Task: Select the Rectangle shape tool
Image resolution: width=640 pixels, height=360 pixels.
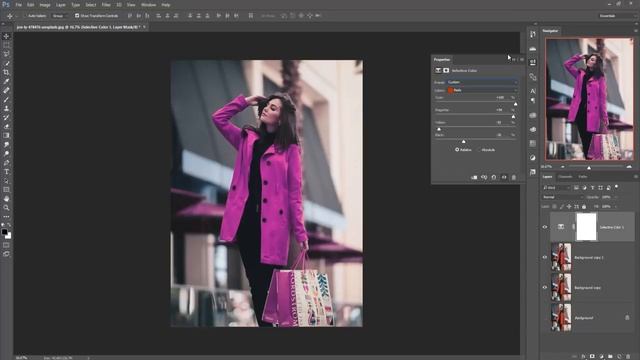Action: [6, 189]
